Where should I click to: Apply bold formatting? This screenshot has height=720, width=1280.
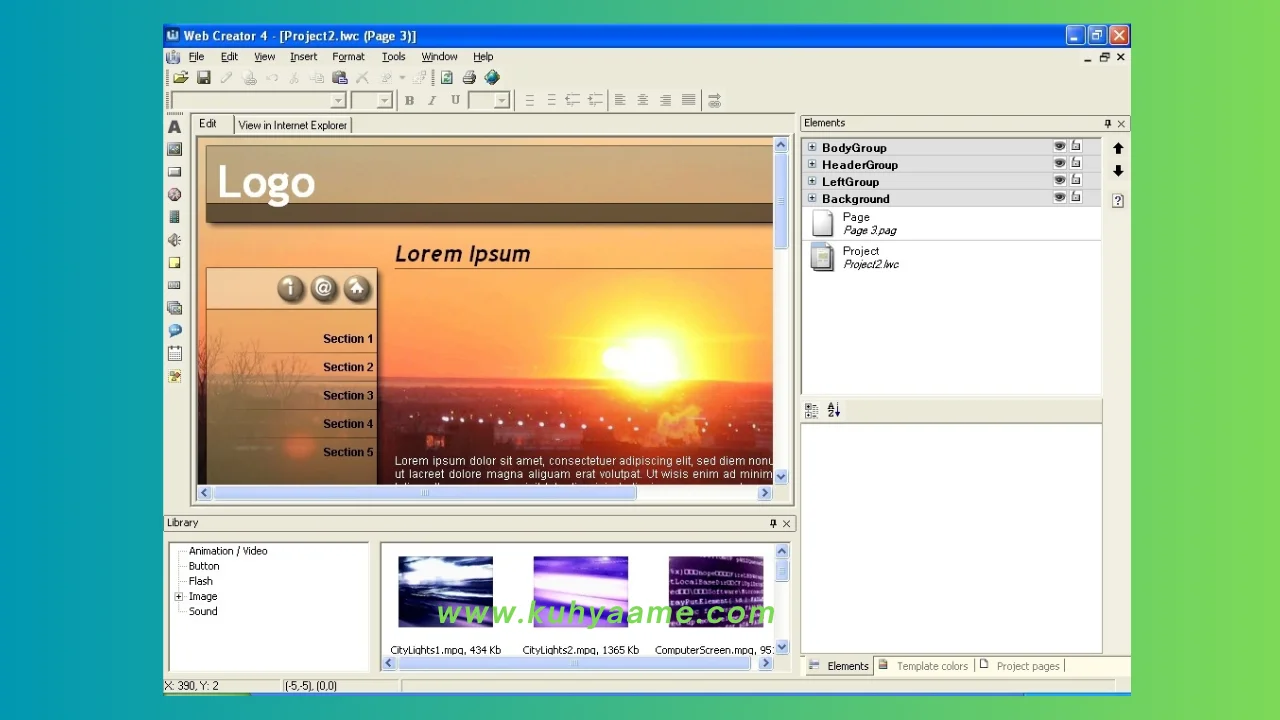point(409,100)
